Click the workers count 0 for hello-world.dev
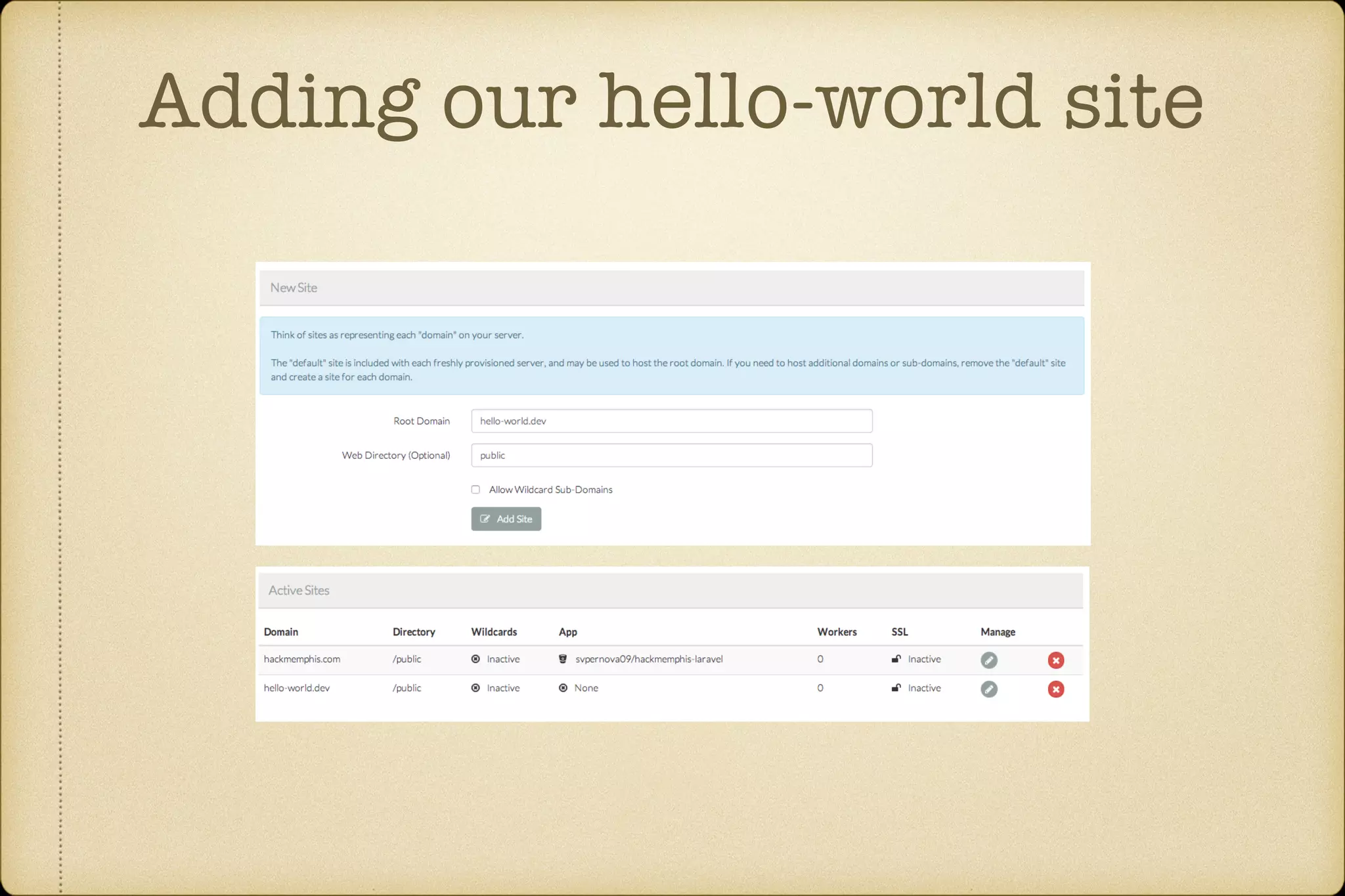Viewport: 1345px width, 896px height. coord(820,687)
